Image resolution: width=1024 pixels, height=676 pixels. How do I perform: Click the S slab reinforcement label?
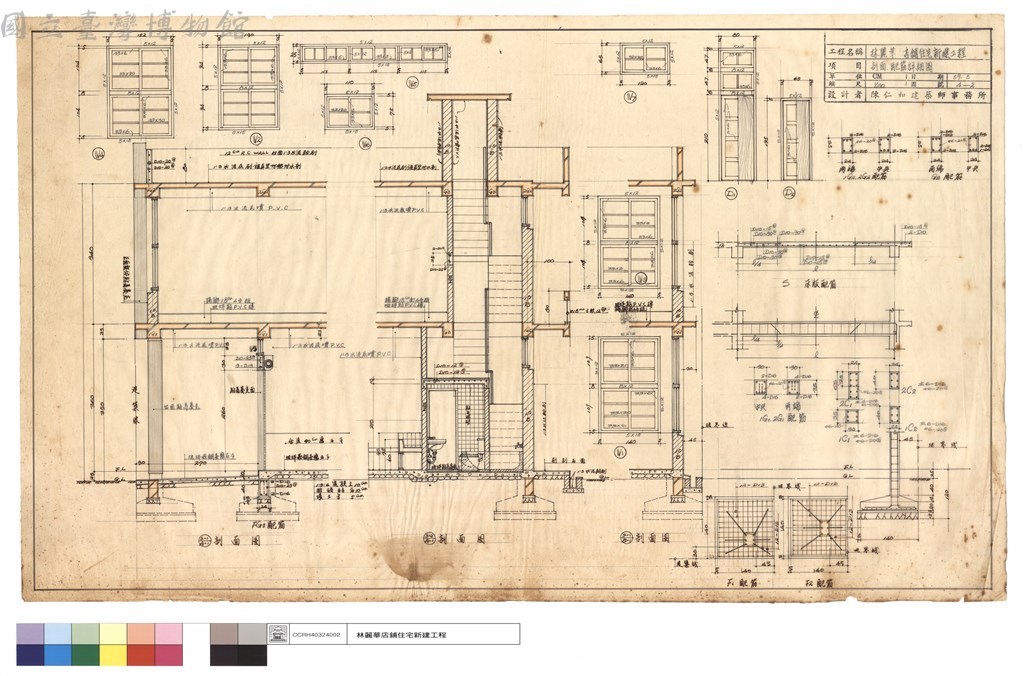click(x=810, y=284)
